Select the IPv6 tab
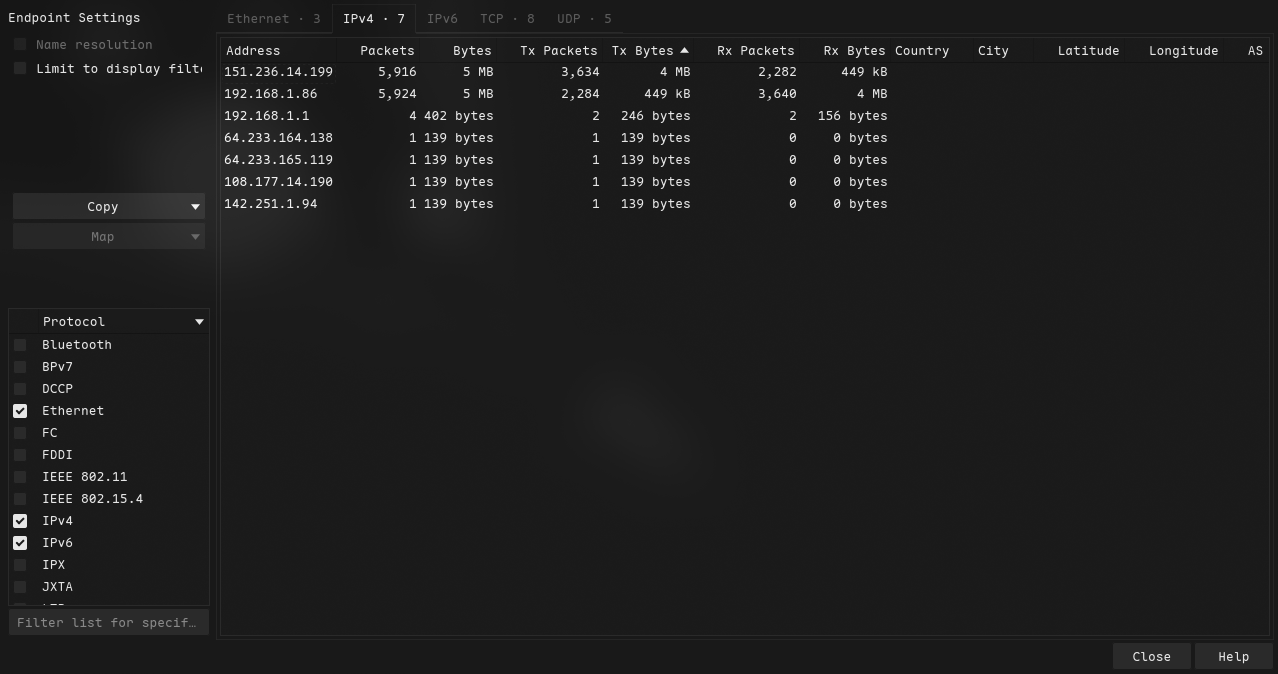1278x674 pixels. tap(442, 19)
